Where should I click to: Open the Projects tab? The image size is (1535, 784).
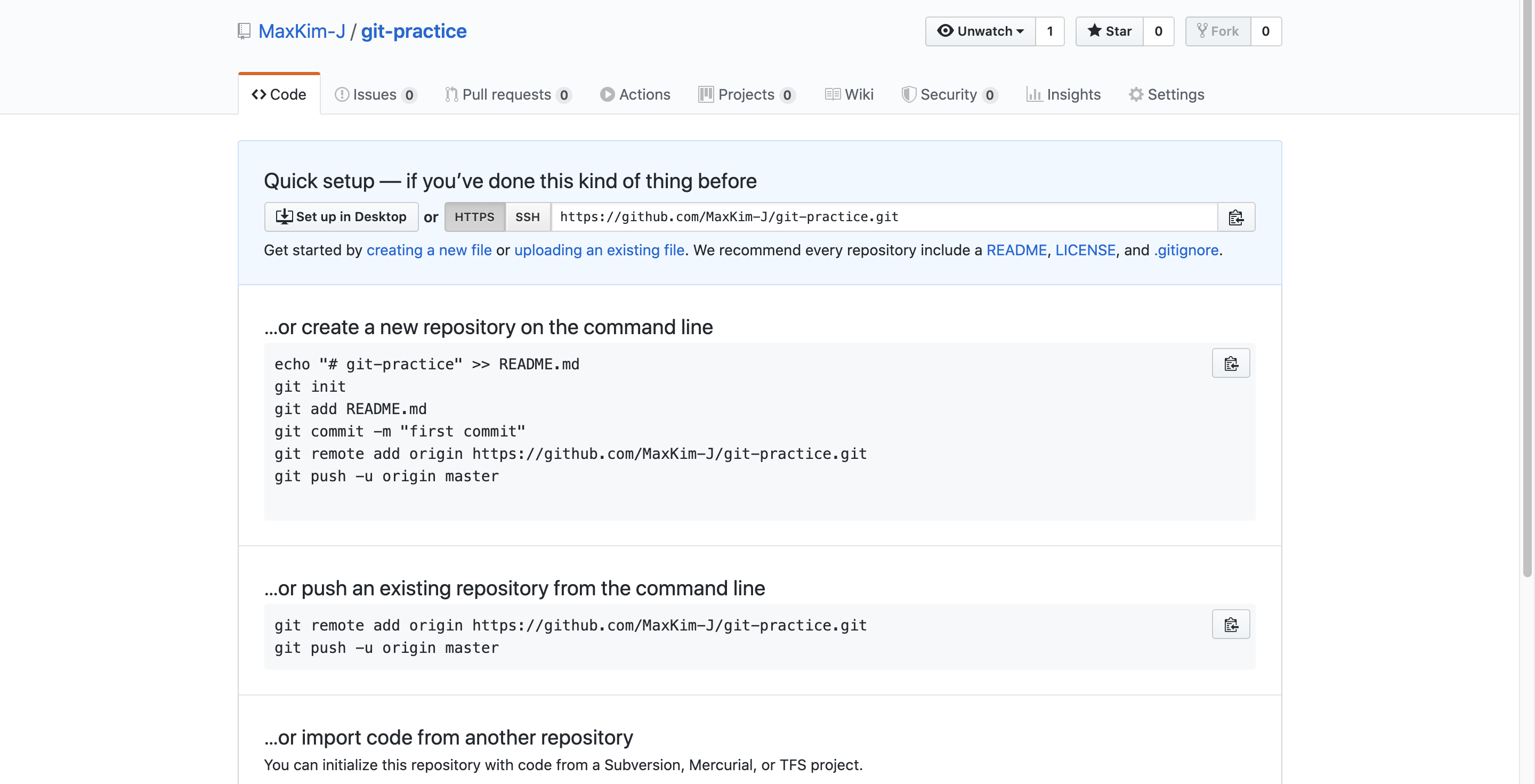click(x=747, y=94)
